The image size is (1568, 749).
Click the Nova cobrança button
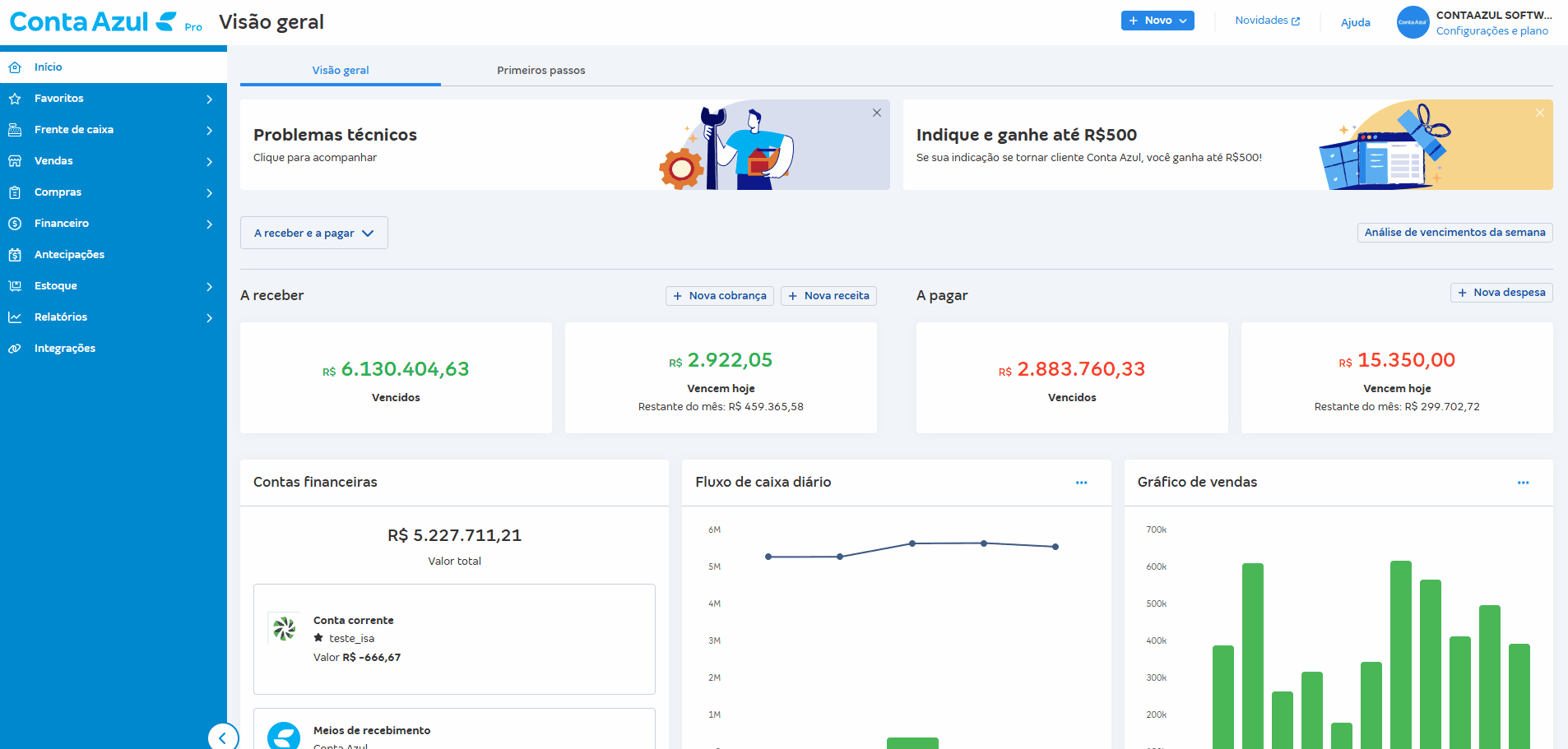click(x=719, y=295)
